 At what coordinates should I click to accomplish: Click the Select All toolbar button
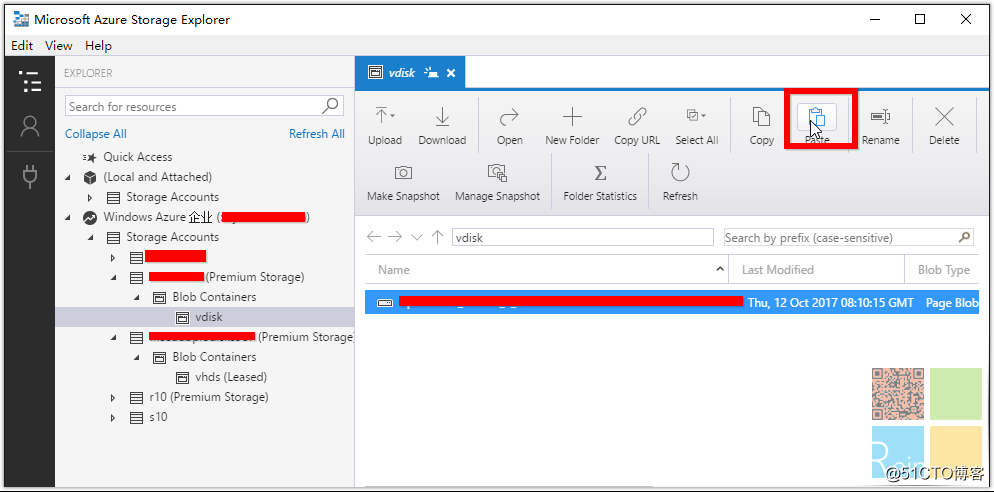tap(697, 126)
